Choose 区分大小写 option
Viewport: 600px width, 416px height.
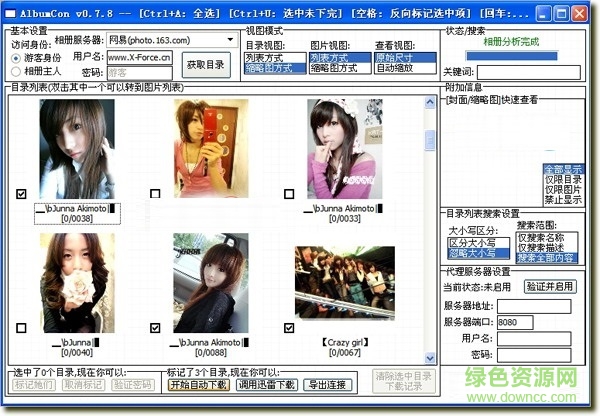click(x=479, y=243)
